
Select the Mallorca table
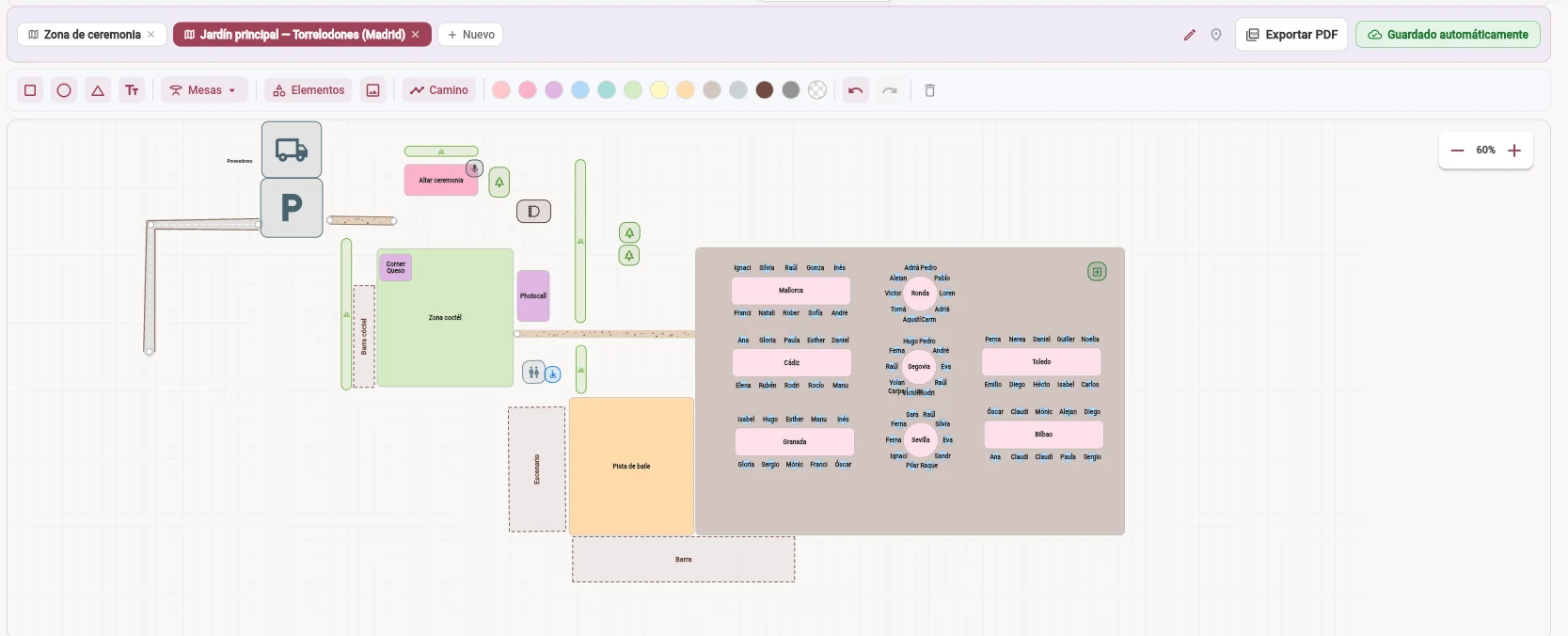coord(791,291)
